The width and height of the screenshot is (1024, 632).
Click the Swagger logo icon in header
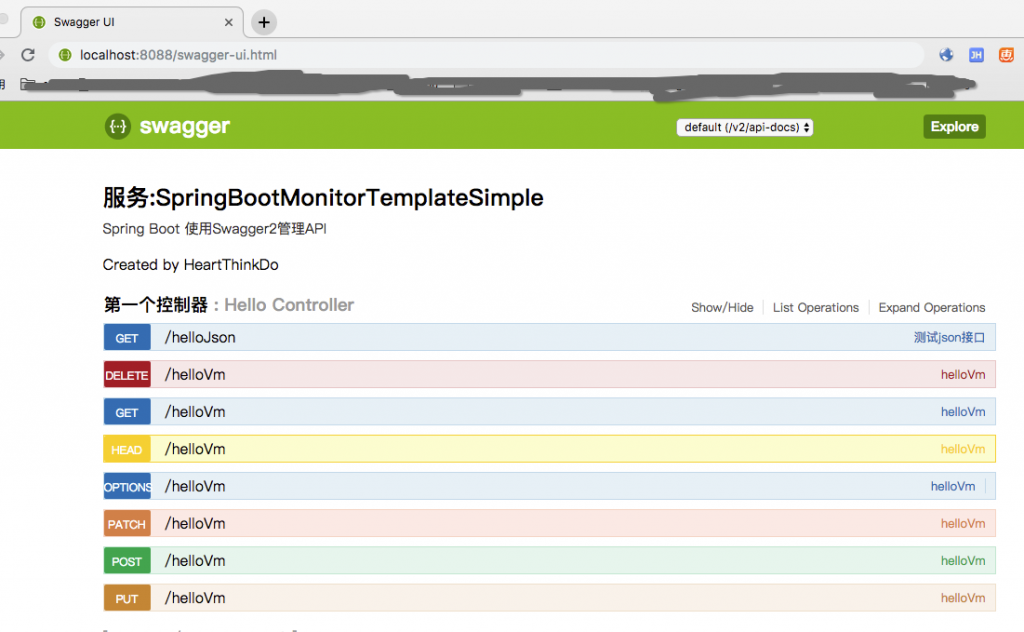(x=118, y=126)
